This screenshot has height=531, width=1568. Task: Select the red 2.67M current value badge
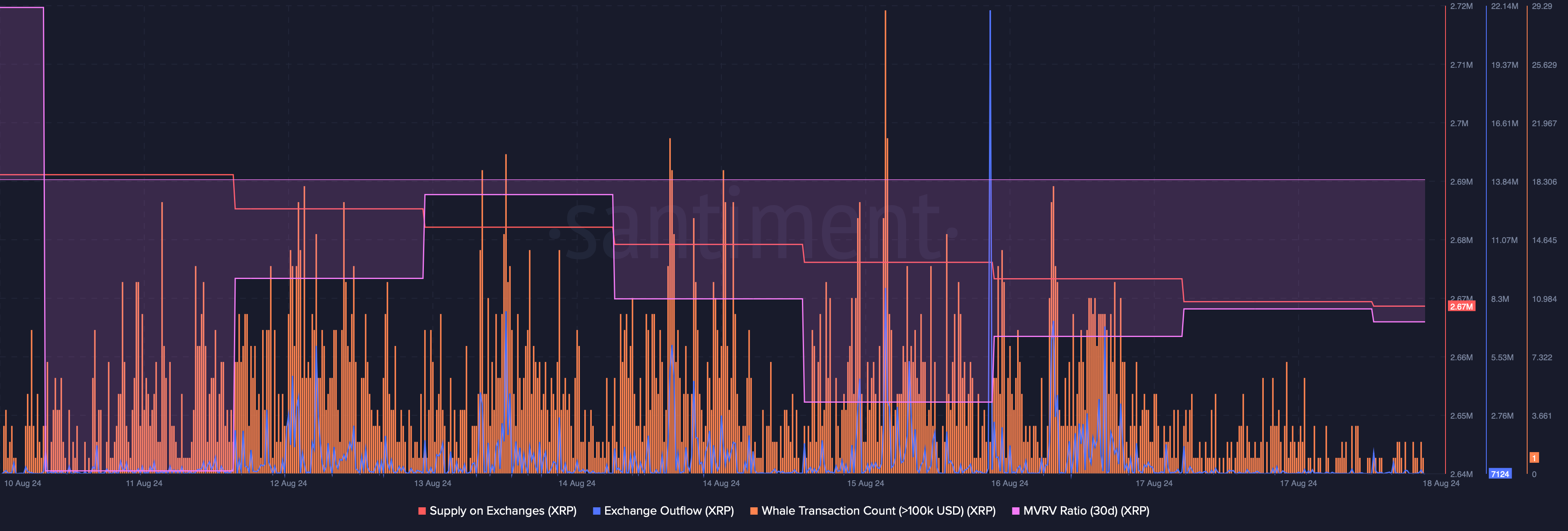(1461, 306)
